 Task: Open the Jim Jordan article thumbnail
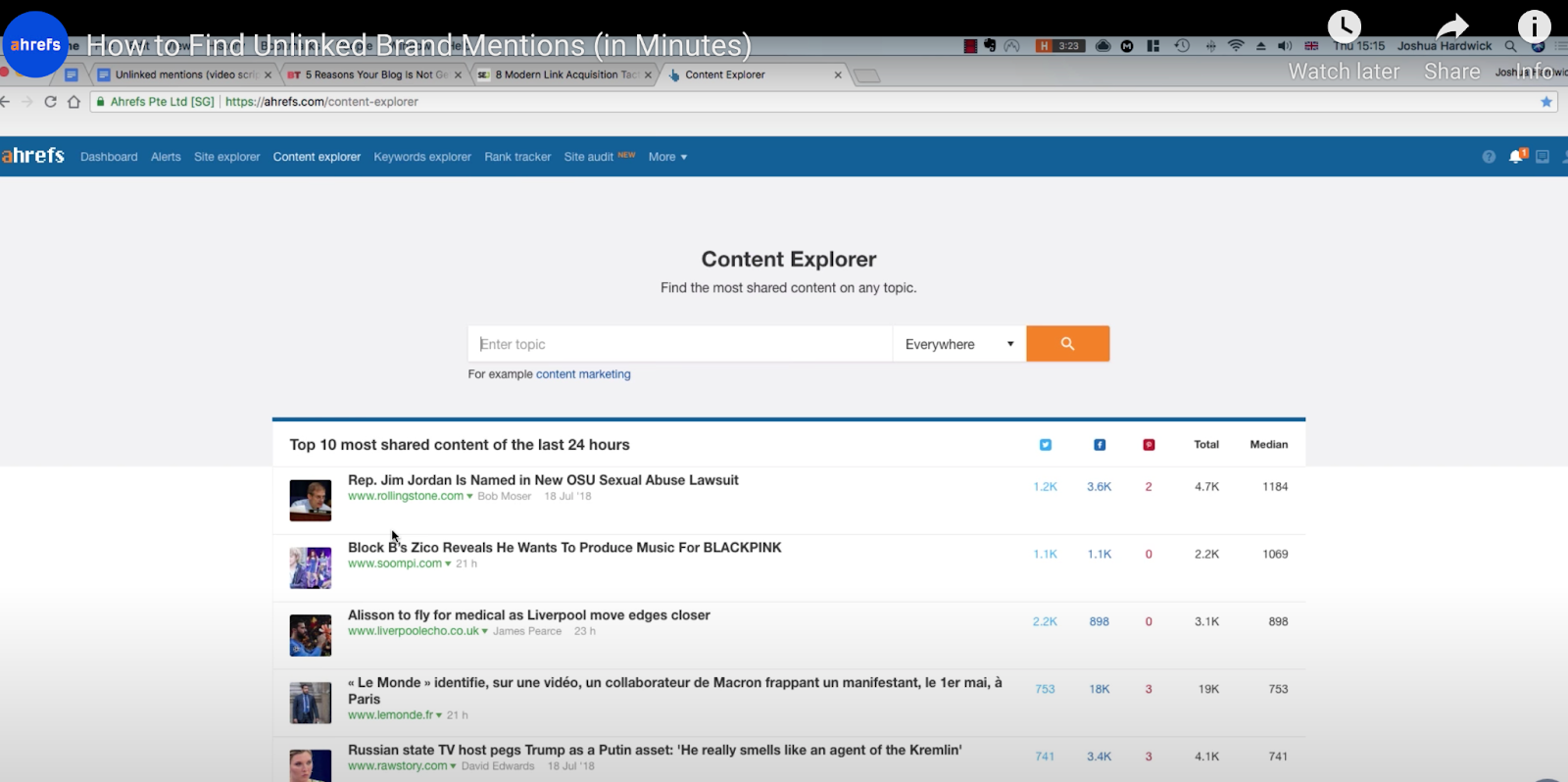(311, 501)
